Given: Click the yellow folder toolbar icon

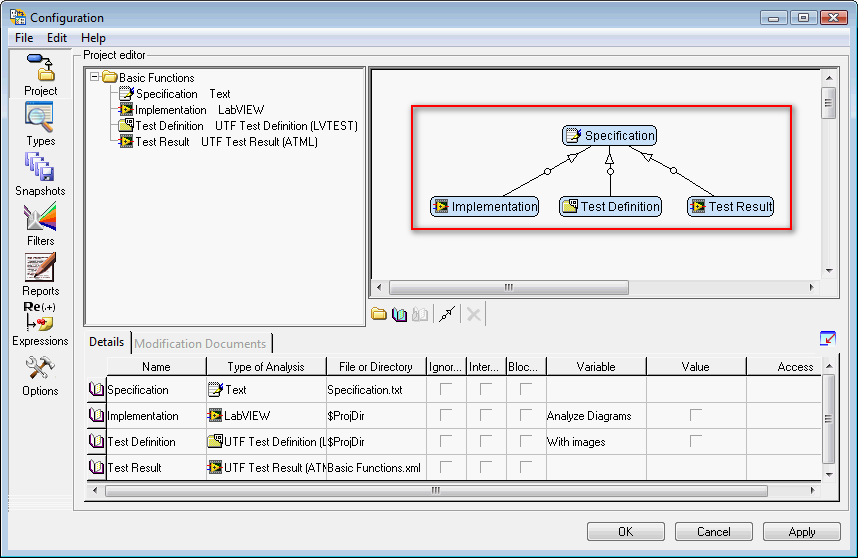Looking at the screenshot, I should [379, 314].
